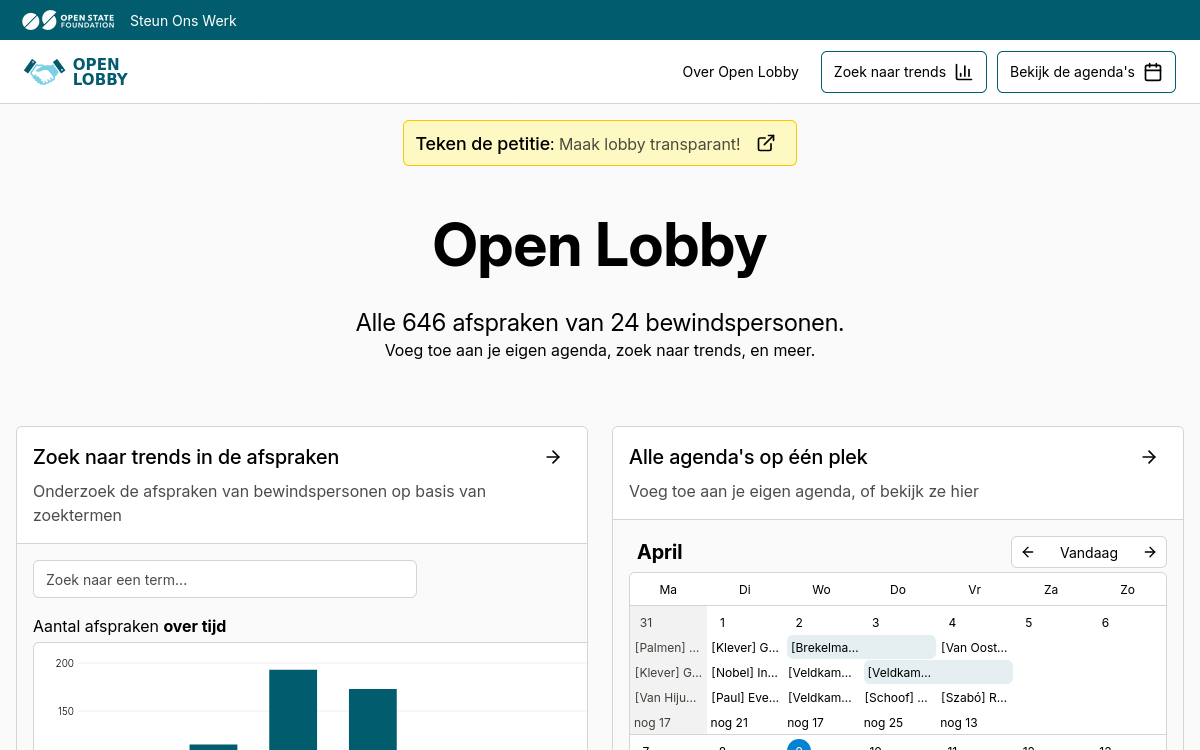Go to previous month with the left arrow
This screenshot has width=1200, height=750.
click(x=1028, y=552)
